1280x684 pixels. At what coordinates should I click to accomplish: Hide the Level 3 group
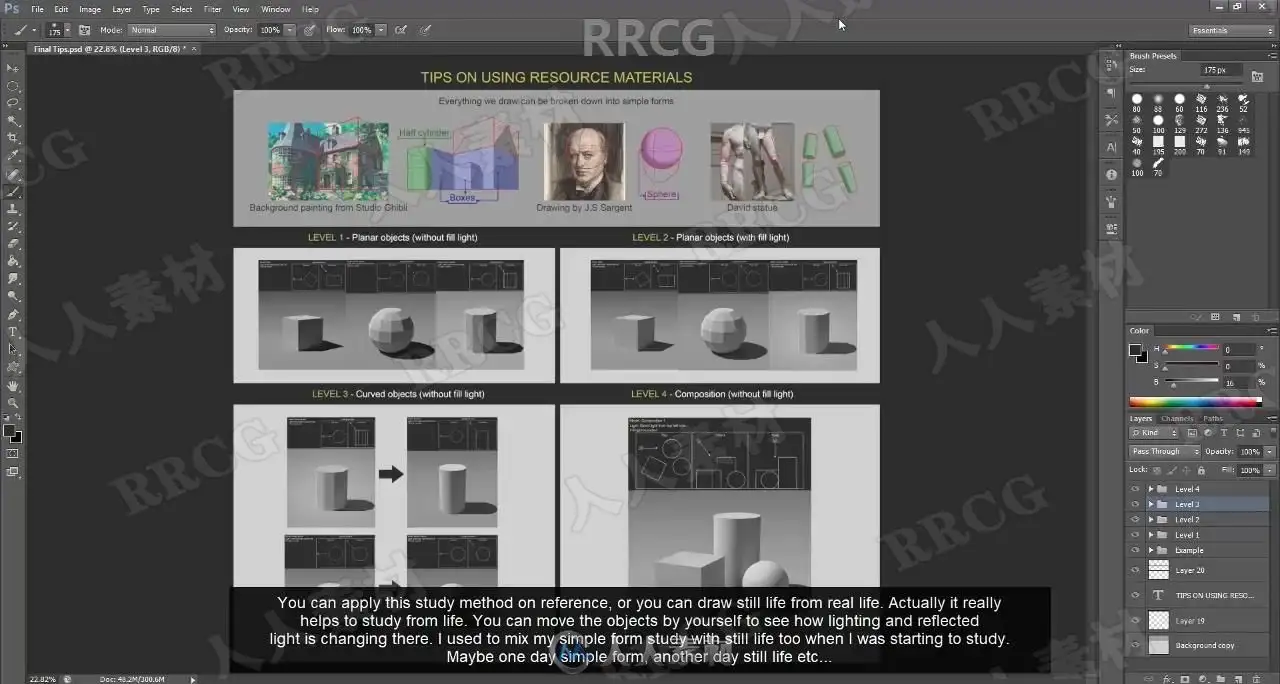[1135, 504]
